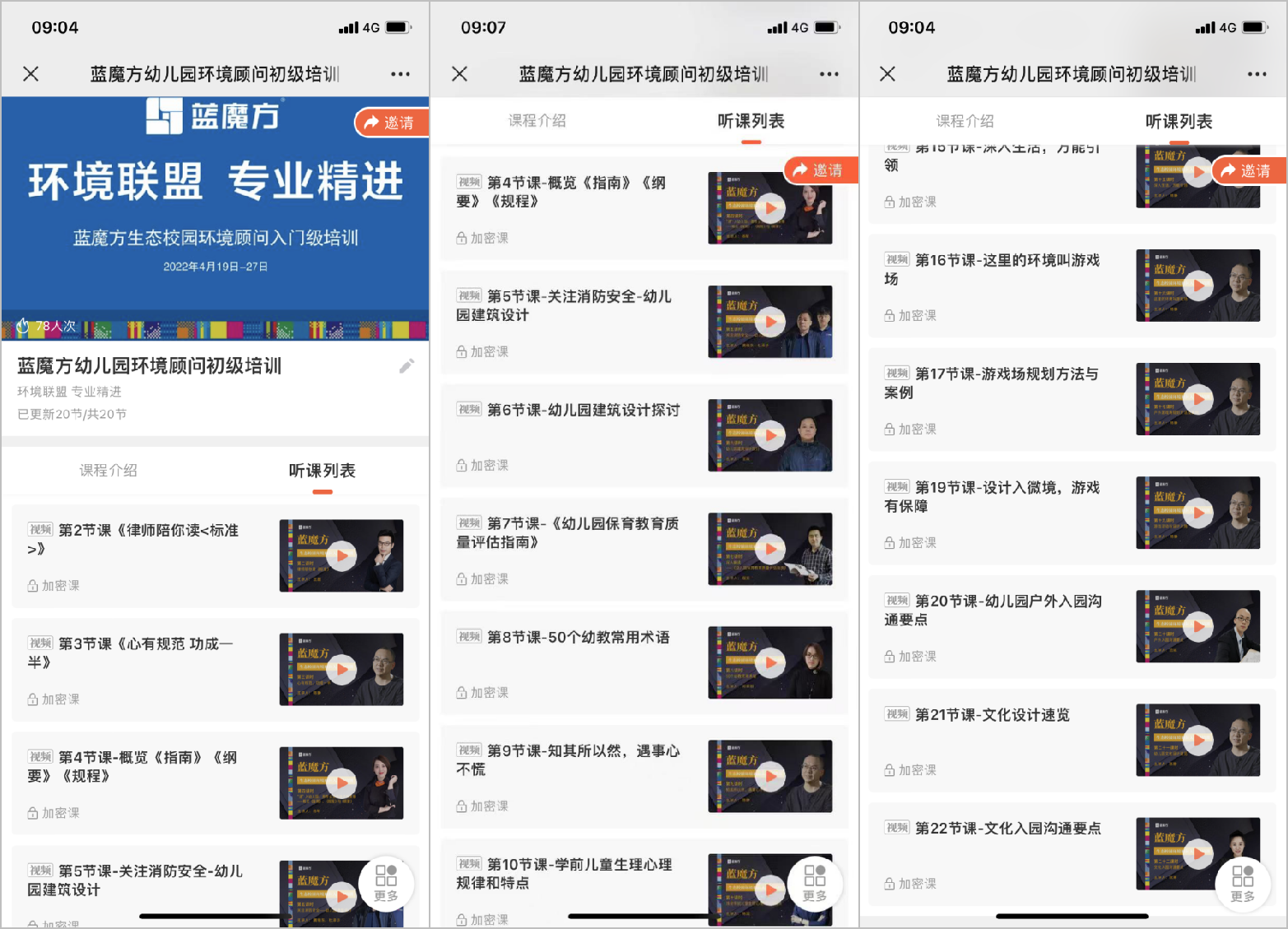Viewport: 1288px width, 929px height.
Task: Open the three-dot menu on left phone
Action: pos(400,74)
